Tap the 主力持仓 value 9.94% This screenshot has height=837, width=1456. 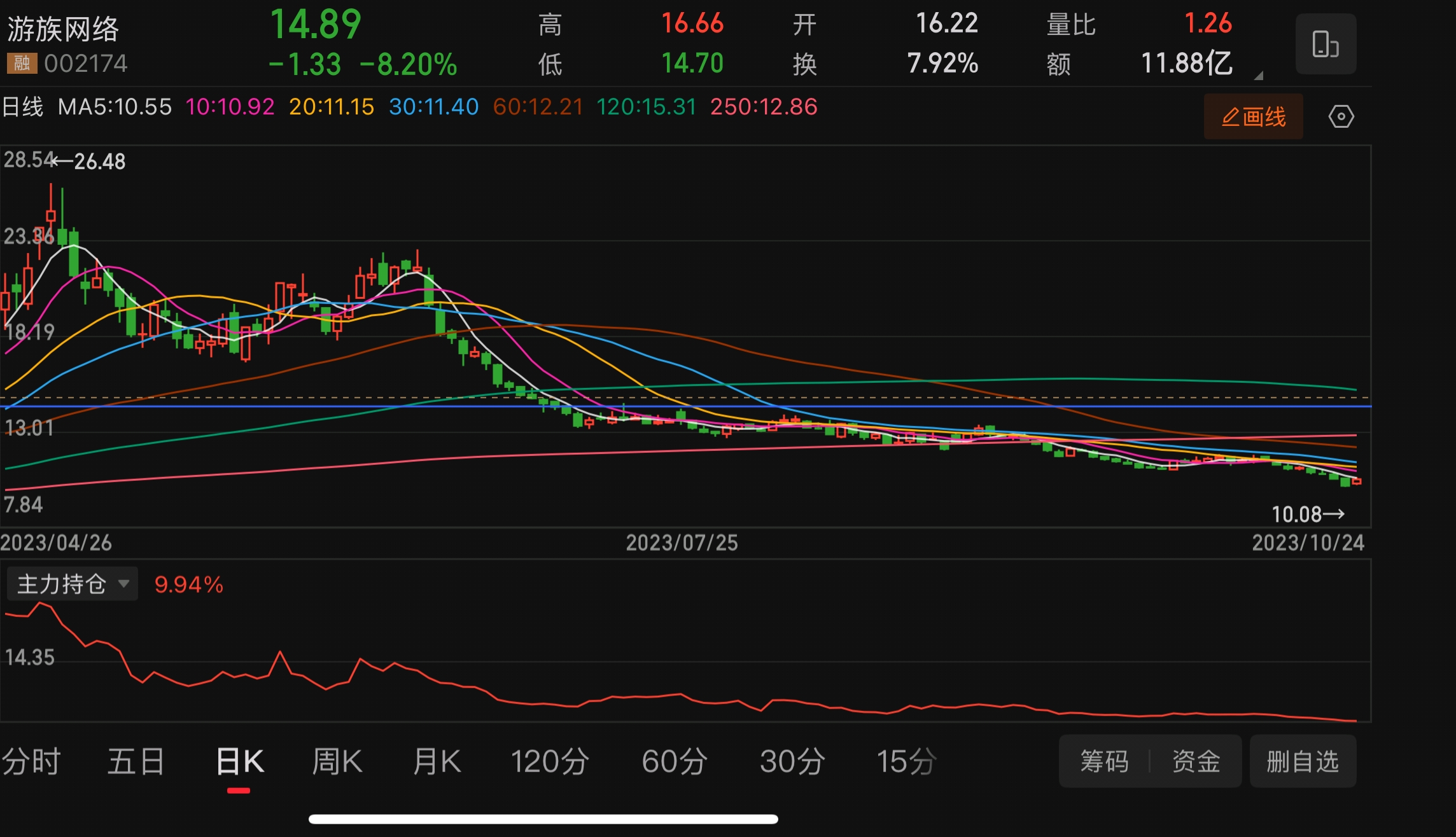(188, 585)
